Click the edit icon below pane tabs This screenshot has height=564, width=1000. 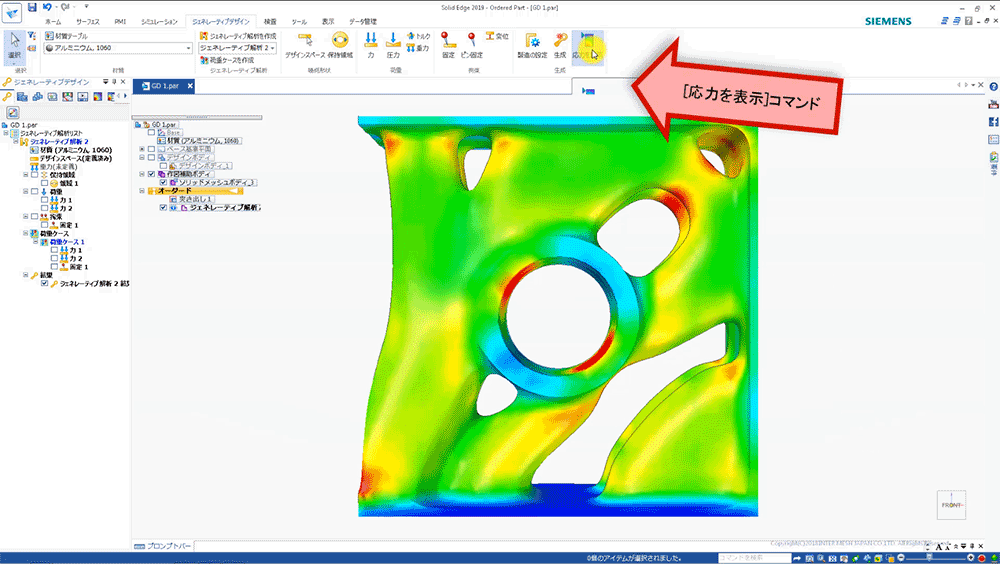(x=12, y=112)
